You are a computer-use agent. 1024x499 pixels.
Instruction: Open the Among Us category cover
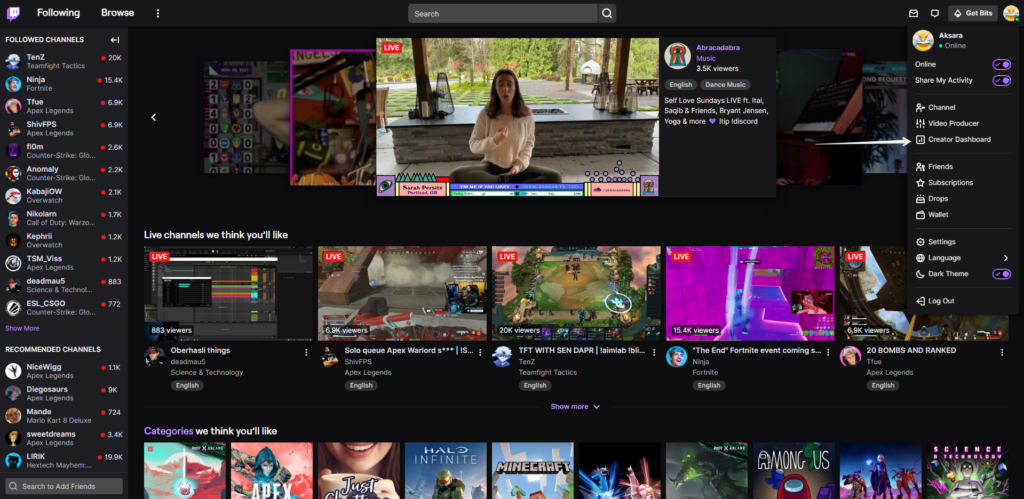pyautogui.click(x=793, y=470)
